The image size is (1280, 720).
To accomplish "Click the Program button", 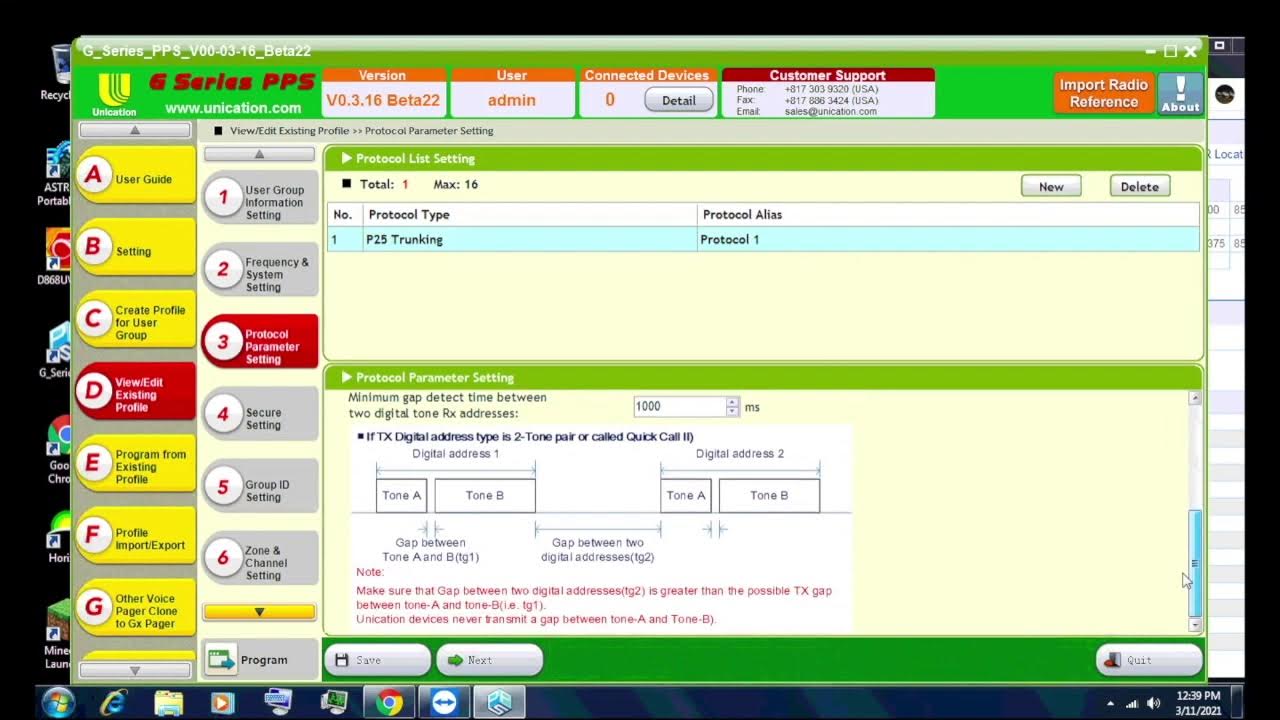I will click(x=260, y=660).
